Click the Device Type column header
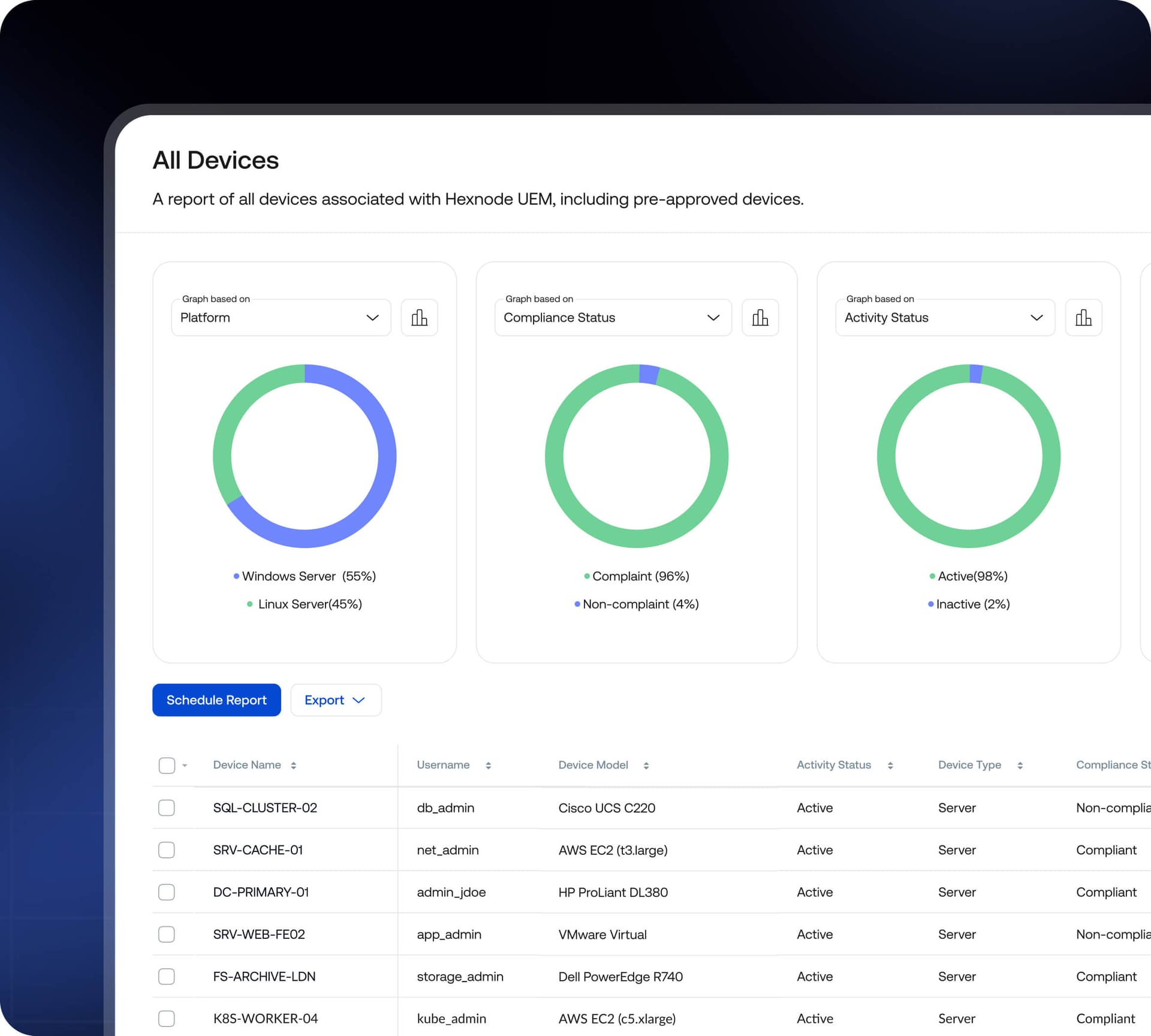The height and width of the screenshot is (1036, 1151). tap(969, 765)
